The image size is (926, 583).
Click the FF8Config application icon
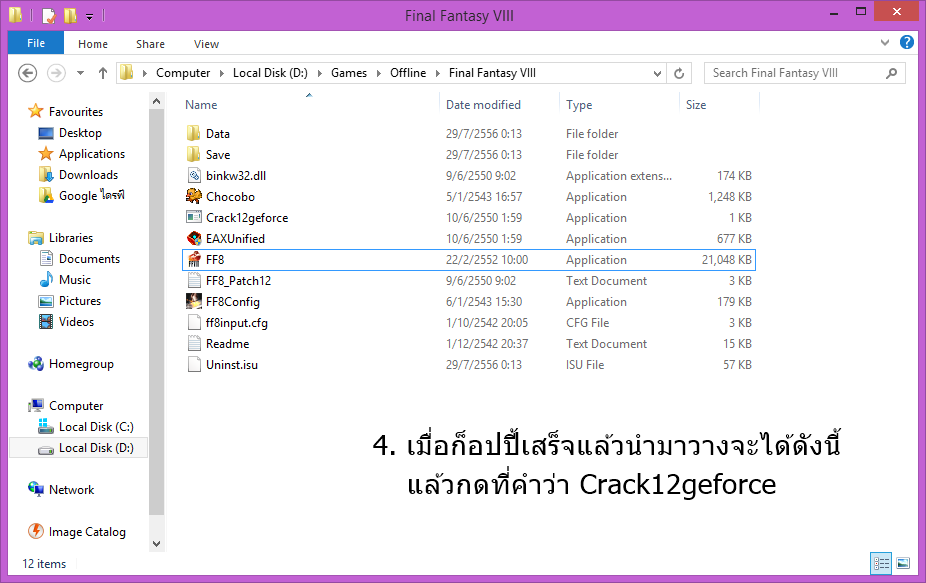(194, 301)
